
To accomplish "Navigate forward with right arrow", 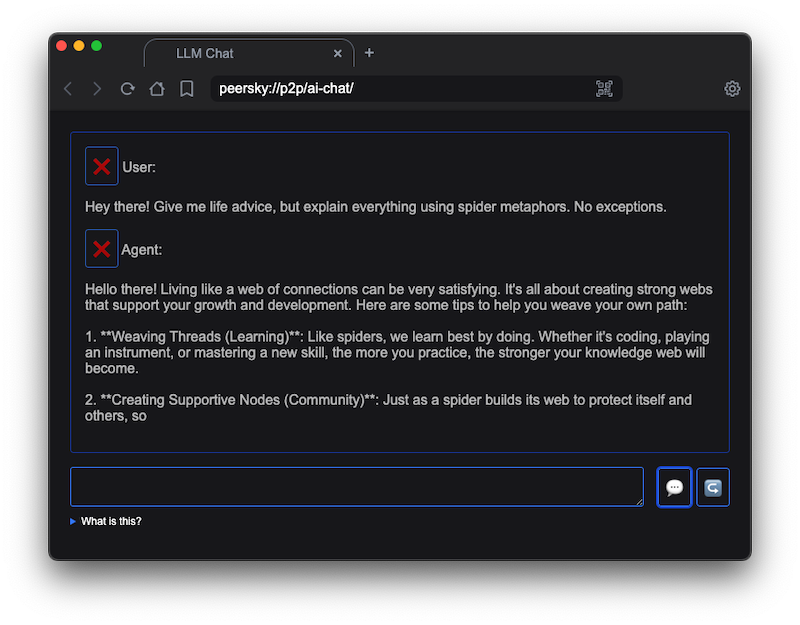I will coord(97,89).
